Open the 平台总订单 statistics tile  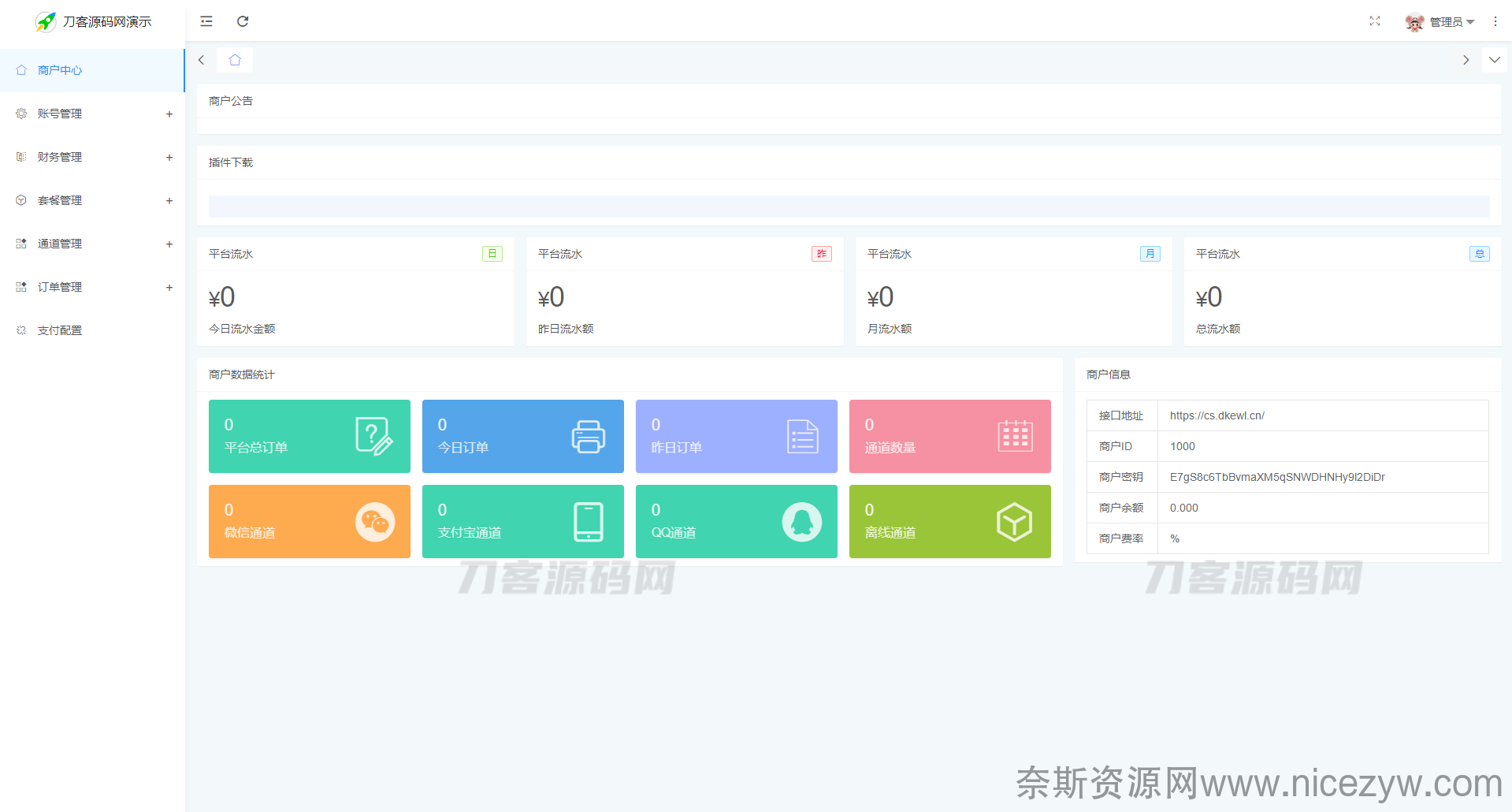[x=310, y=436]
